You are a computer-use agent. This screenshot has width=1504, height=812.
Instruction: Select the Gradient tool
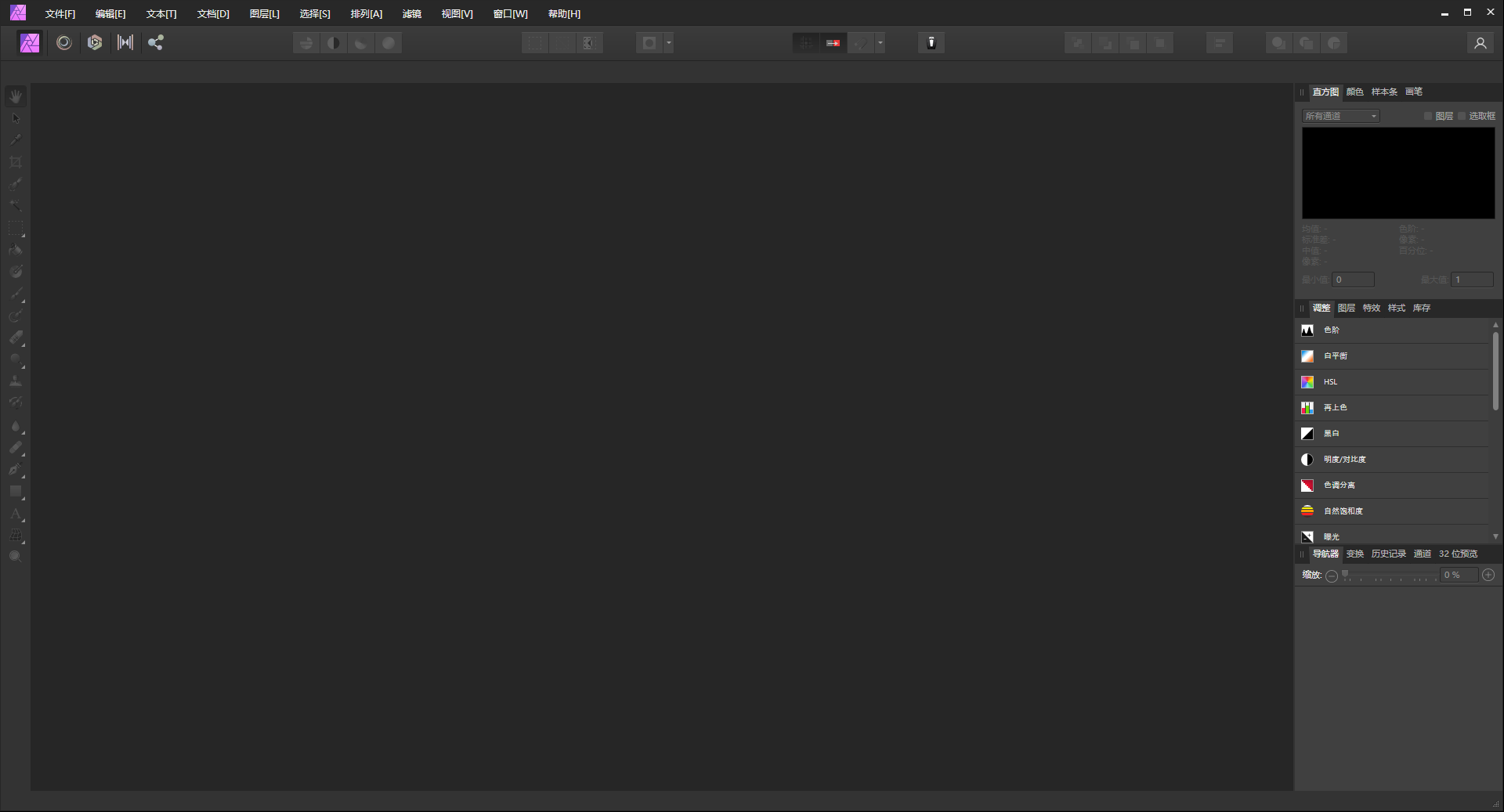click(16, 272)
